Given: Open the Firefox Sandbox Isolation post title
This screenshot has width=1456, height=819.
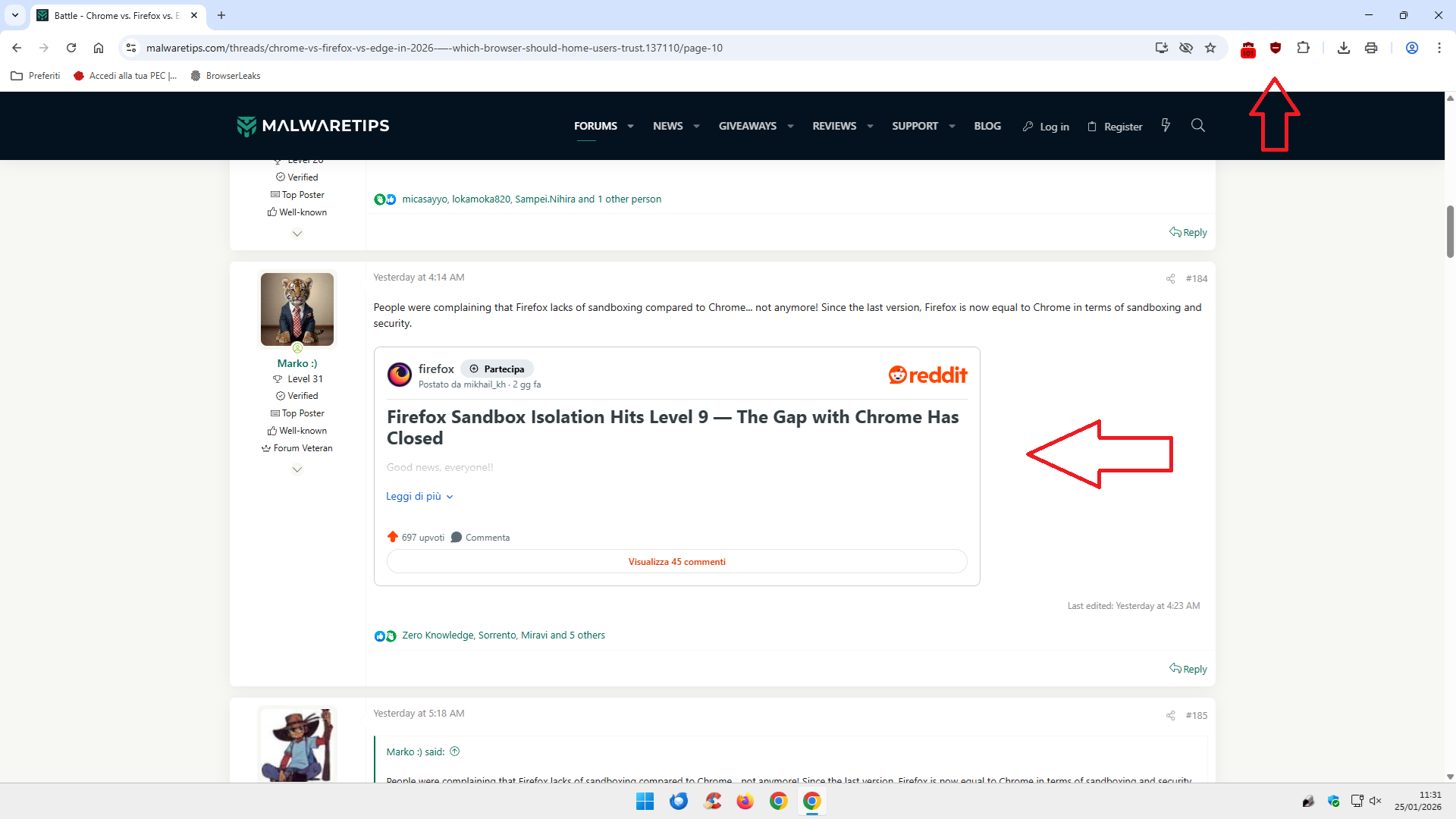Looking at the screenshot, I should pyautogui.click(x=673, y=428).
